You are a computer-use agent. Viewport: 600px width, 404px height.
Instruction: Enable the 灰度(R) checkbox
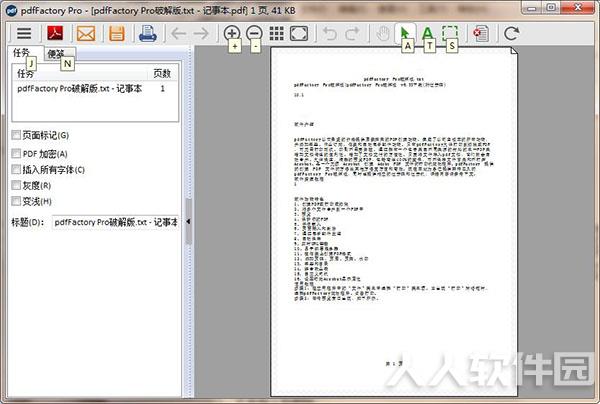16,185
